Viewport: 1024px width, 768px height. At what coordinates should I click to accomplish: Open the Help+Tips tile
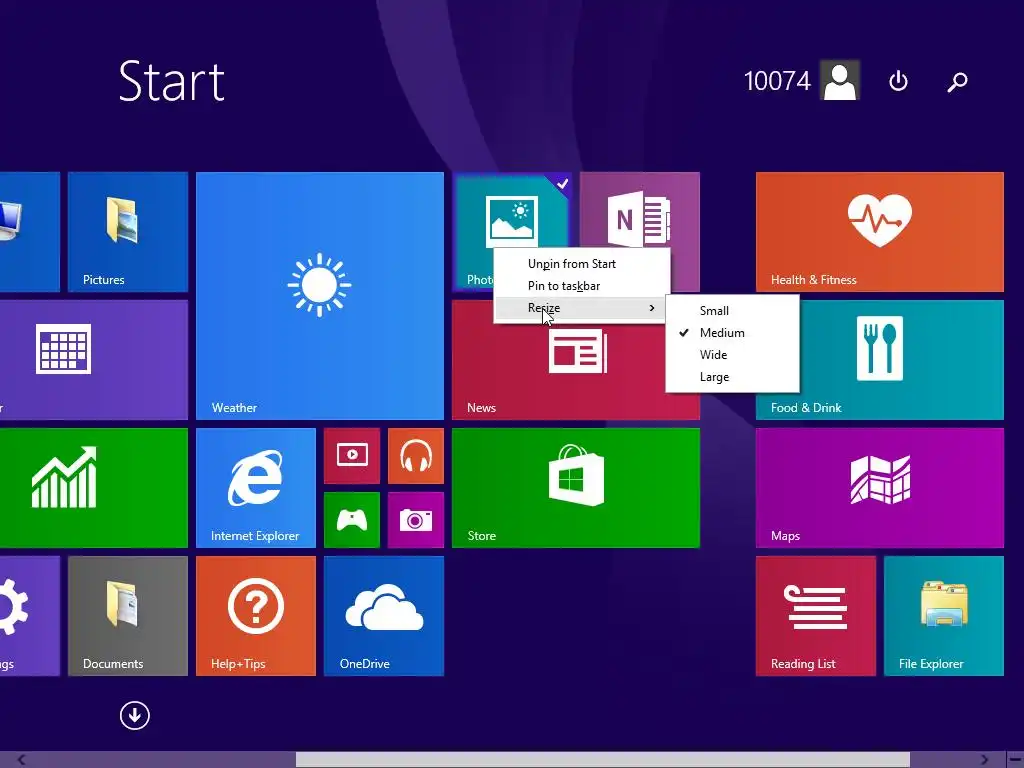pyautogui.click(x=256, y=616)
